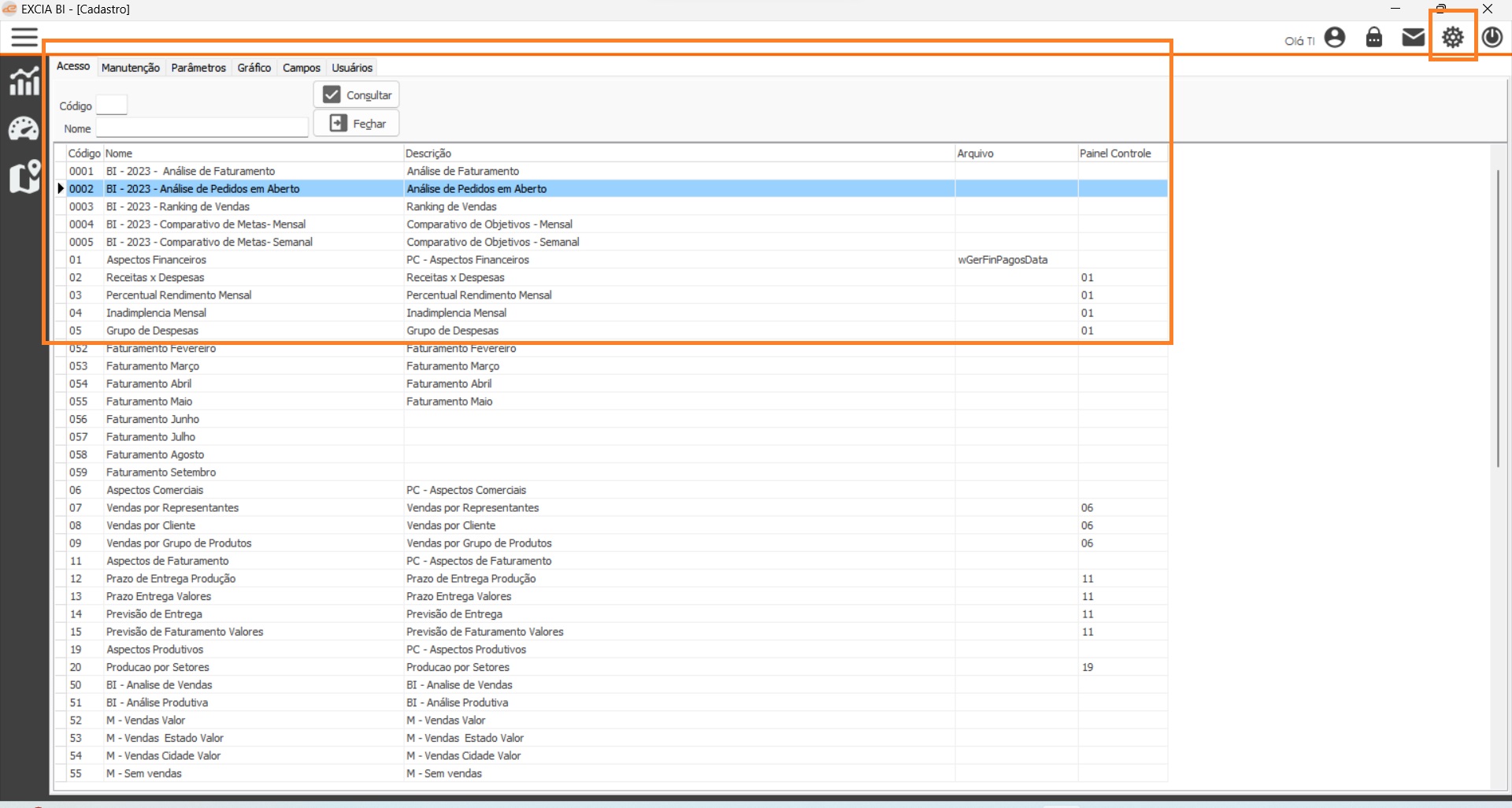
Task: Click the Consultar button
Action: [357, 95]
